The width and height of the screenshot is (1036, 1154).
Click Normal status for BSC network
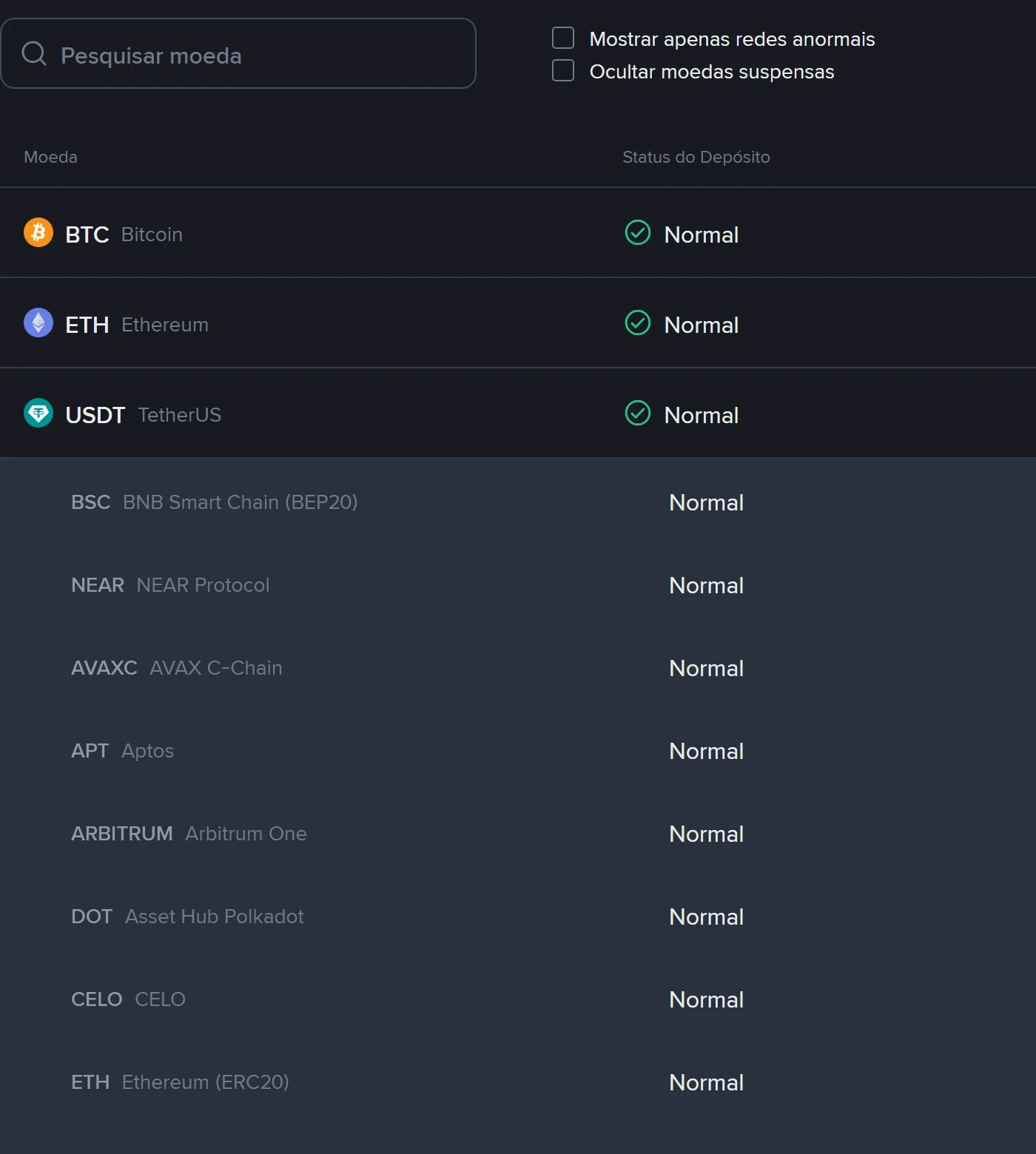[707, 502]
